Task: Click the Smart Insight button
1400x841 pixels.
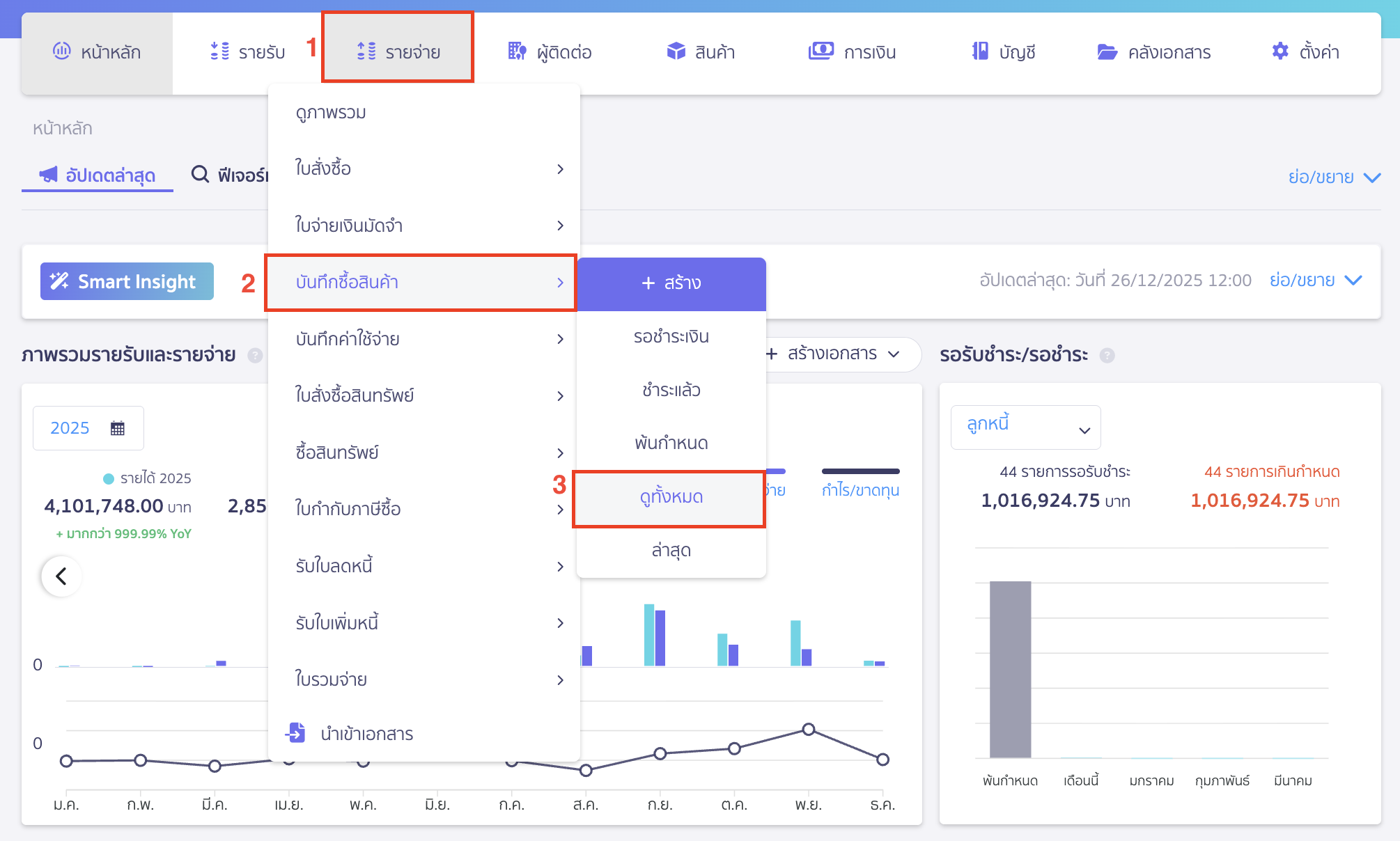Action: coord(127,281)
